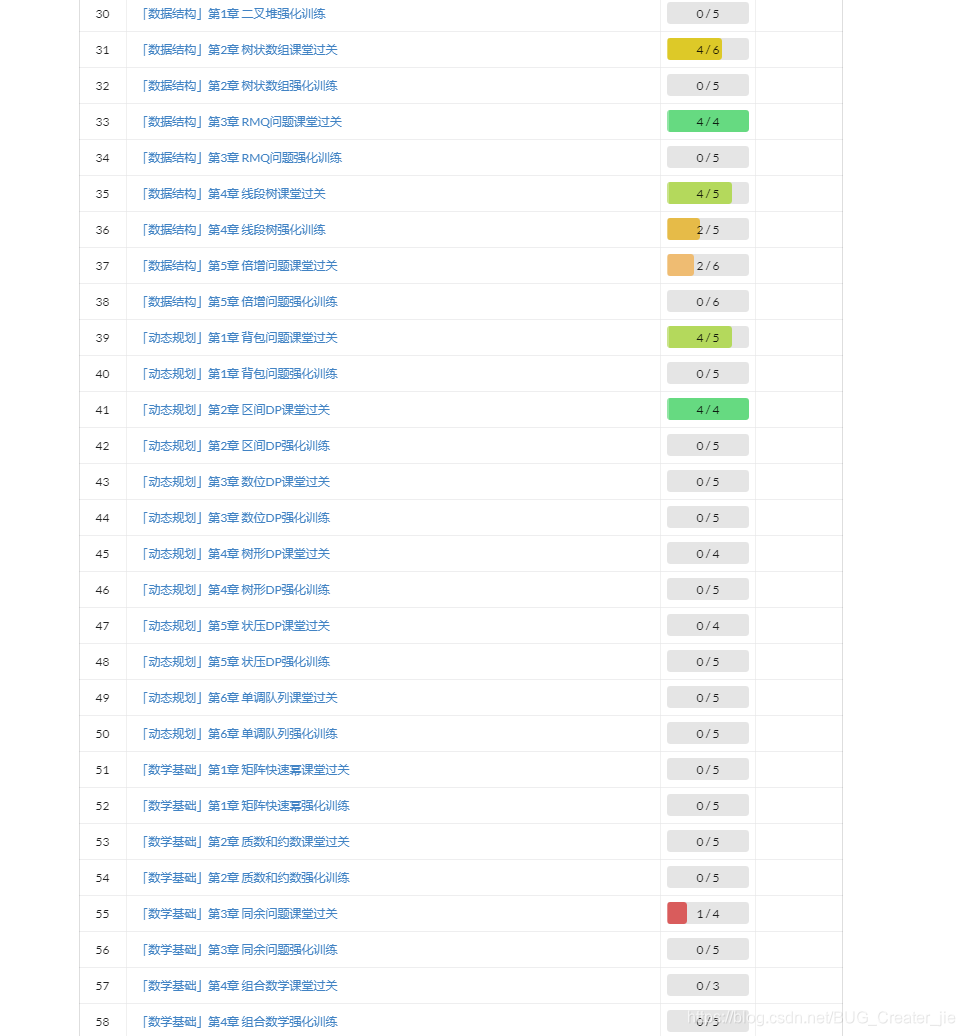Open 第1章 二叉堆强化训练 link
Viewport: 965px width, 1036px height.
[x=234, y=14]
